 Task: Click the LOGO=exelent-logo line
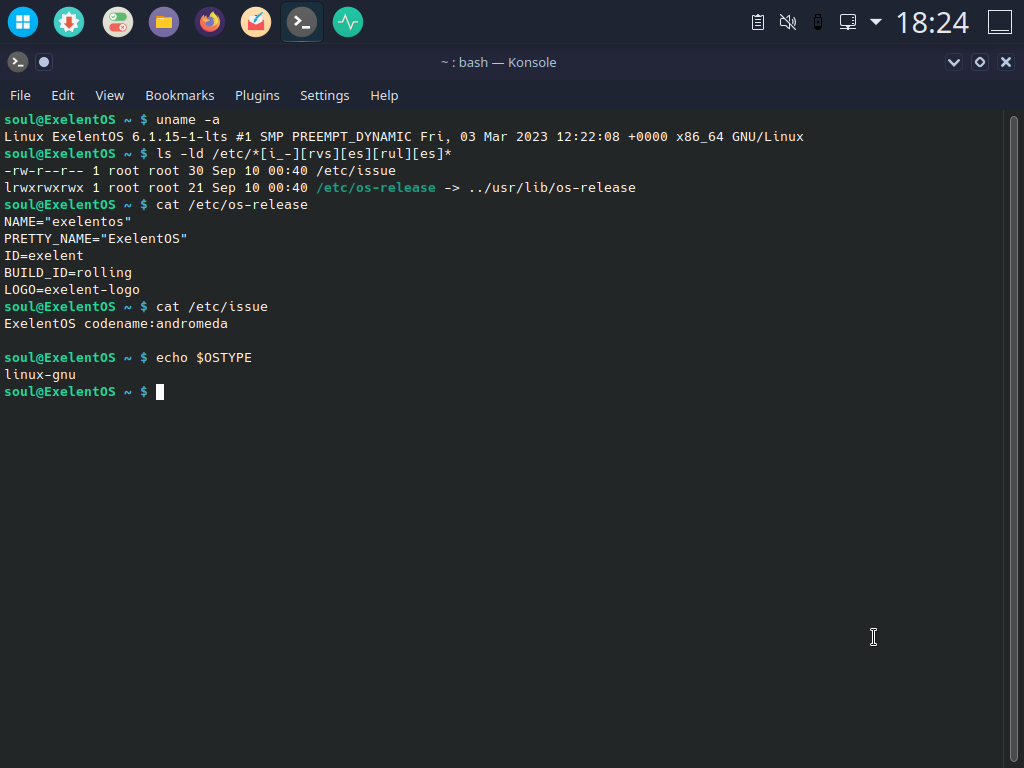pyautogui.click(x=72, y=290)
